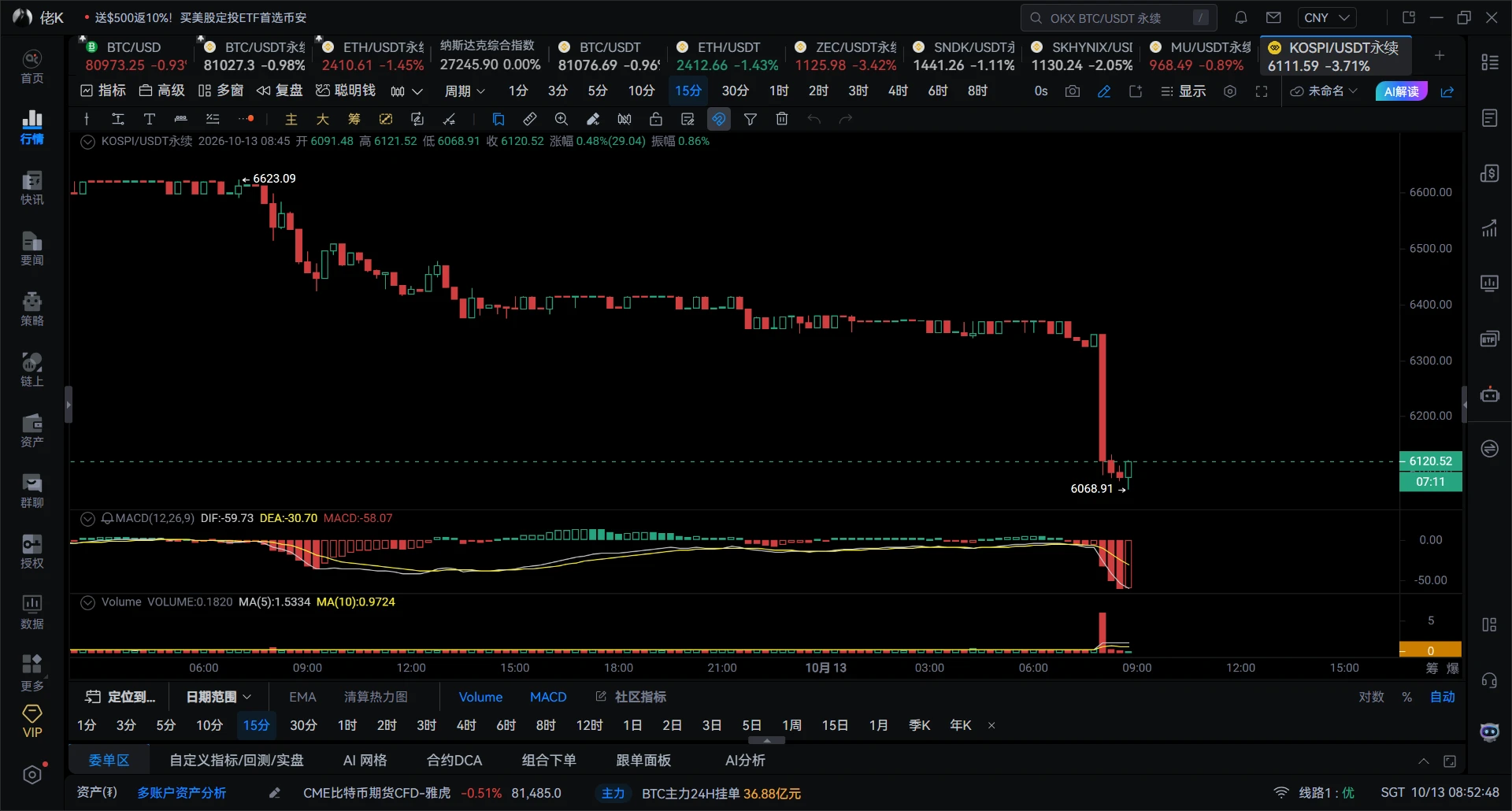Click the trash delete drawings icon

tap(782, 119)
